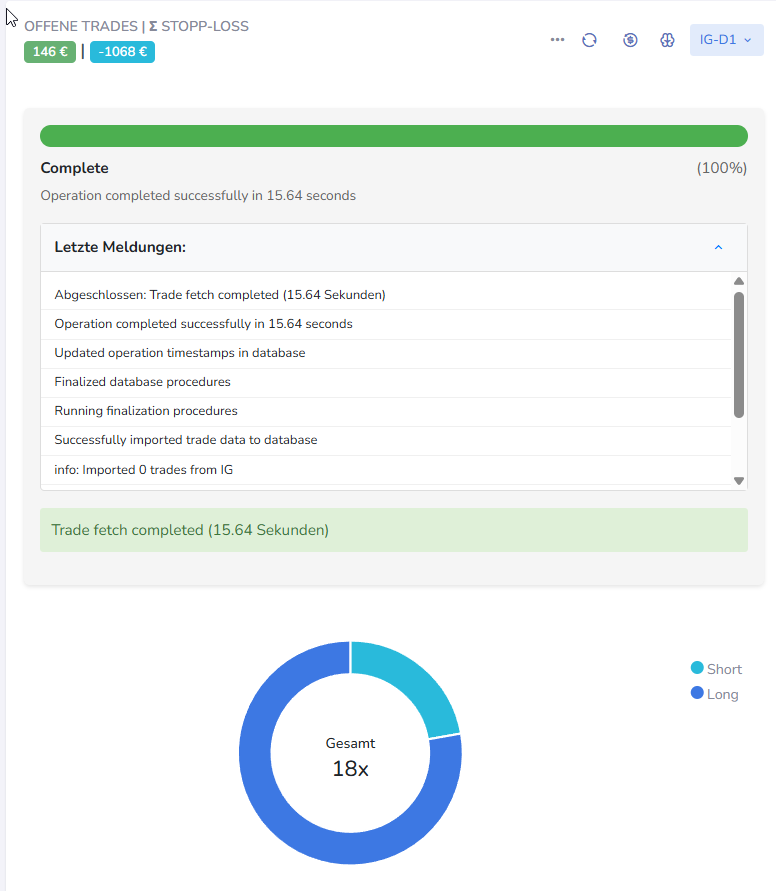Click the messages list scrollbar thumb
776x891 pixels.
coord(739,354)
